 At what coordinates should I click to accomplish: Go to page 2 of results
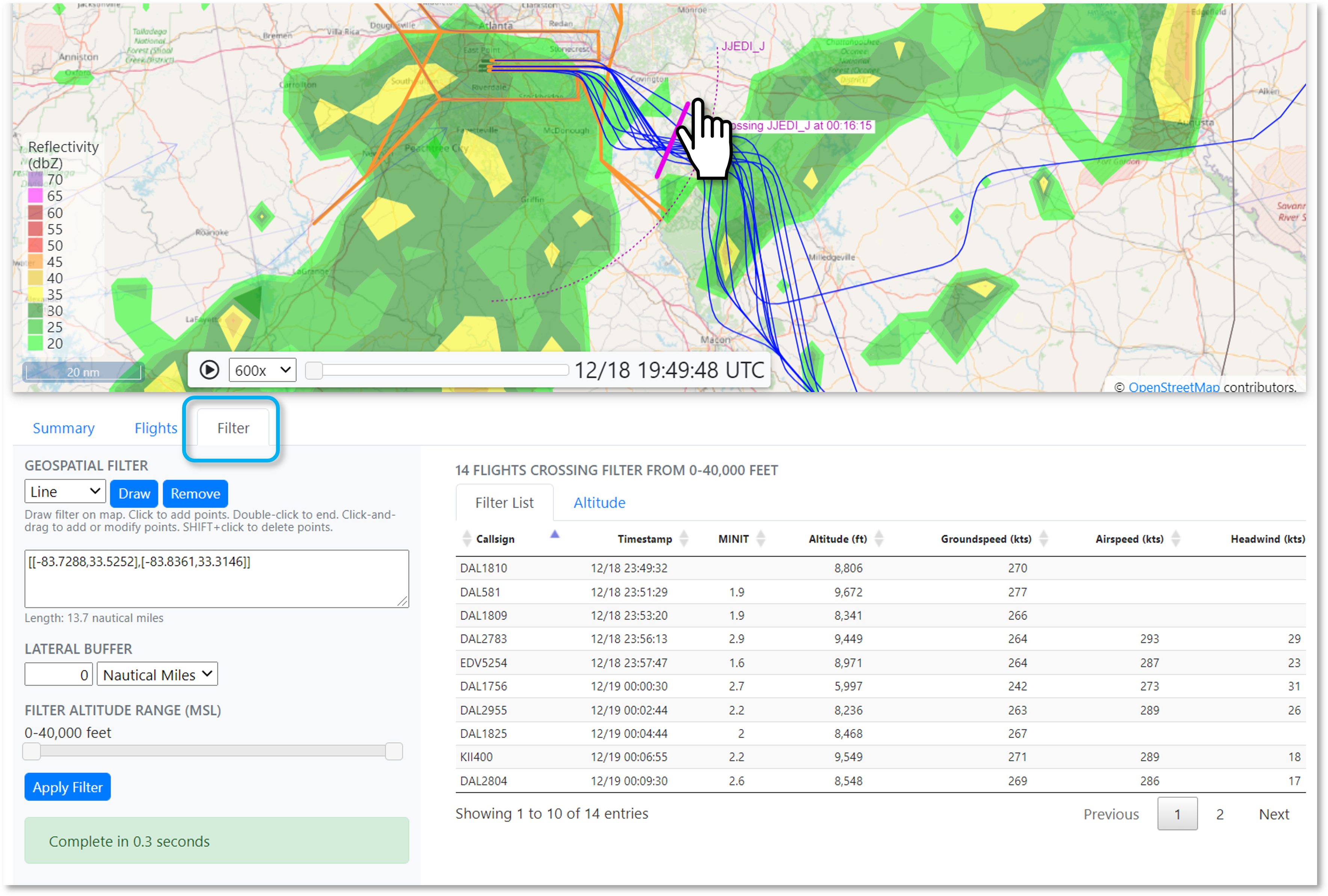click(1219, 814)
